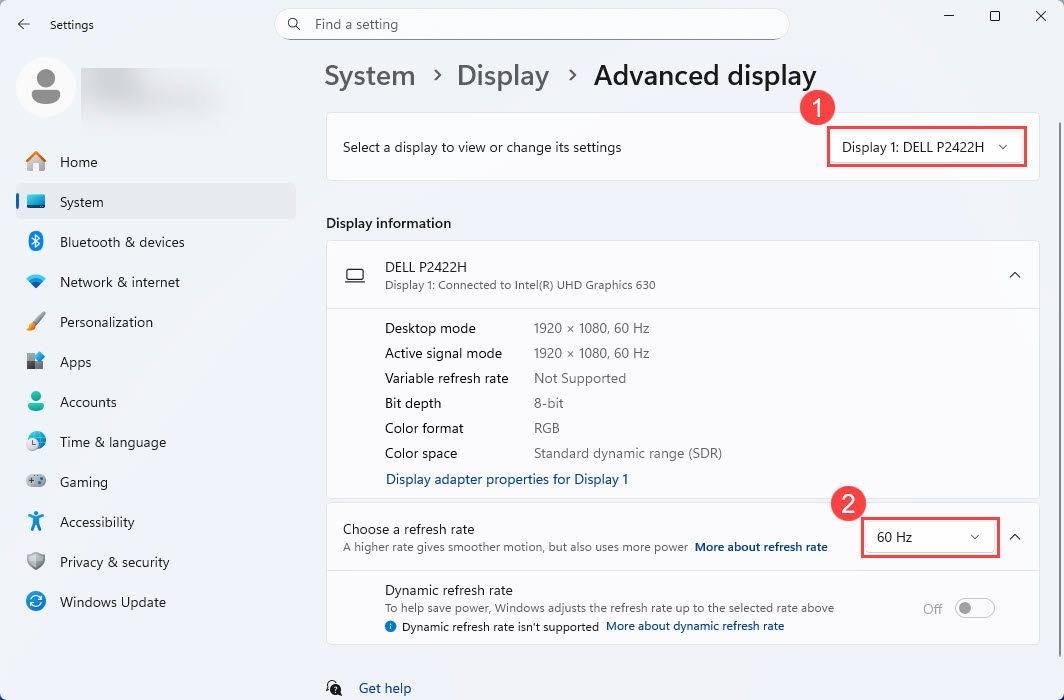This screenshot has height=700, width=1064.
Task: Toggle the Dynamic refresh rate switch
Action: (x=974, y=608)
